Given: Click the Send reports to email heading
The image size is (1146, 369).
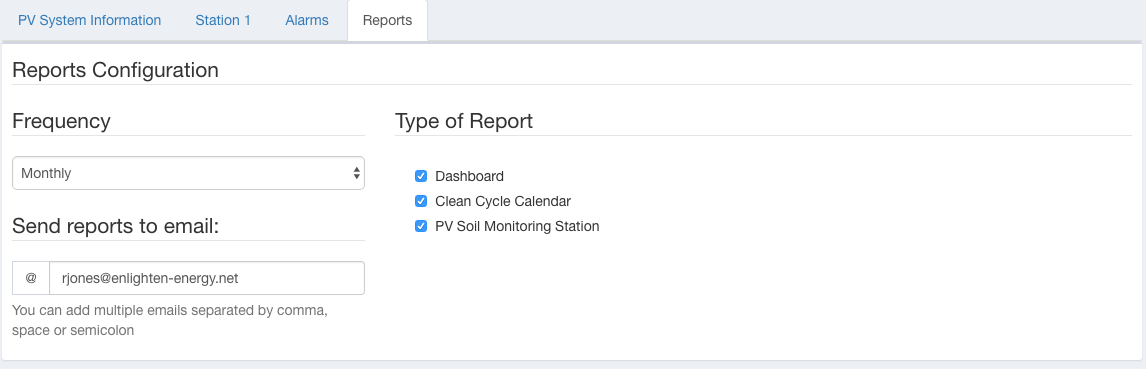Looking at the screenshot, I should pyautogui.click(x=116, y=226).
